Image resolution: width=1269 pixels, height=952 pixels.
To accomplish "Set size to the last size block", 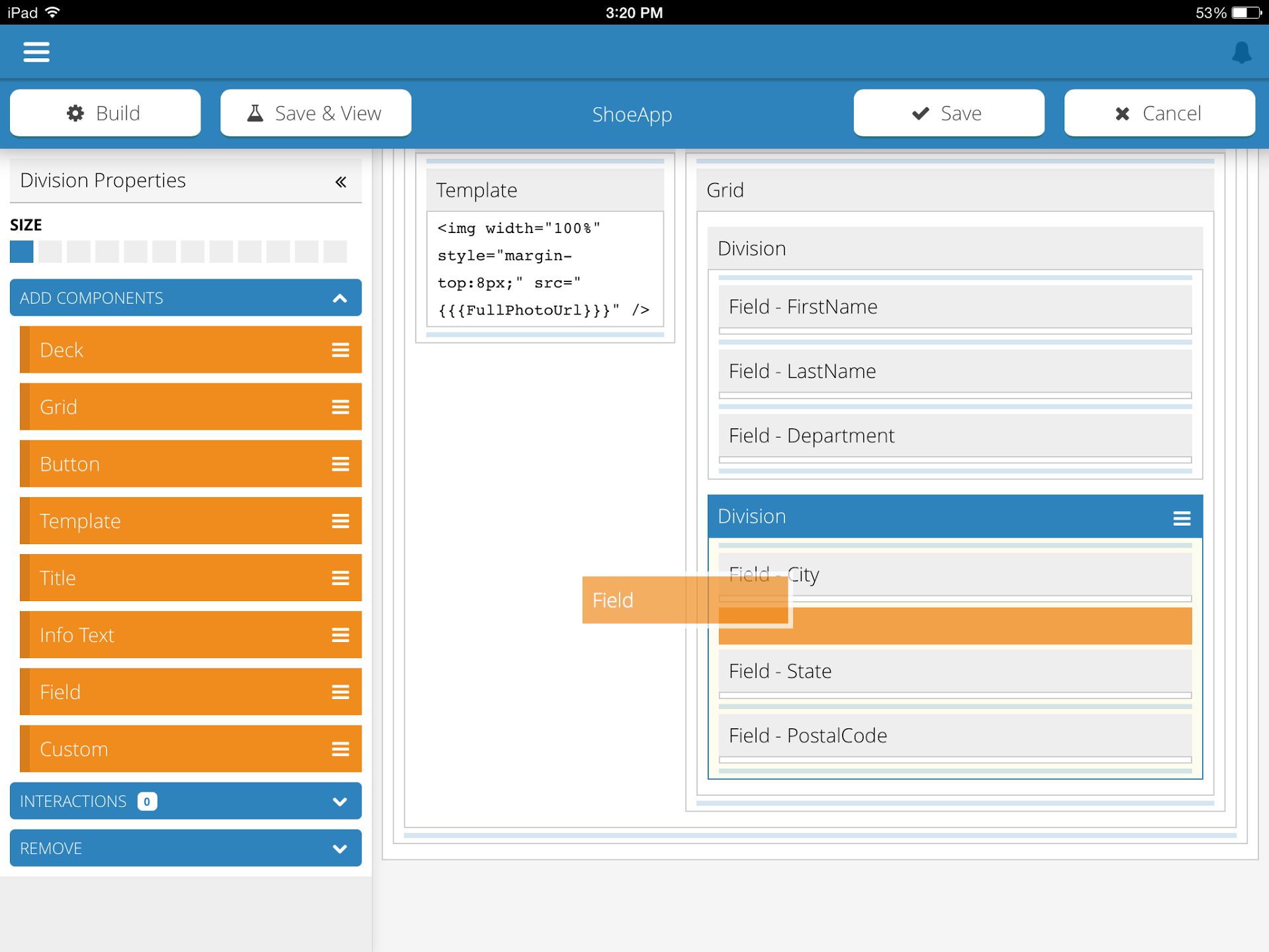I will pyautogui.click(x=335, y=252).
